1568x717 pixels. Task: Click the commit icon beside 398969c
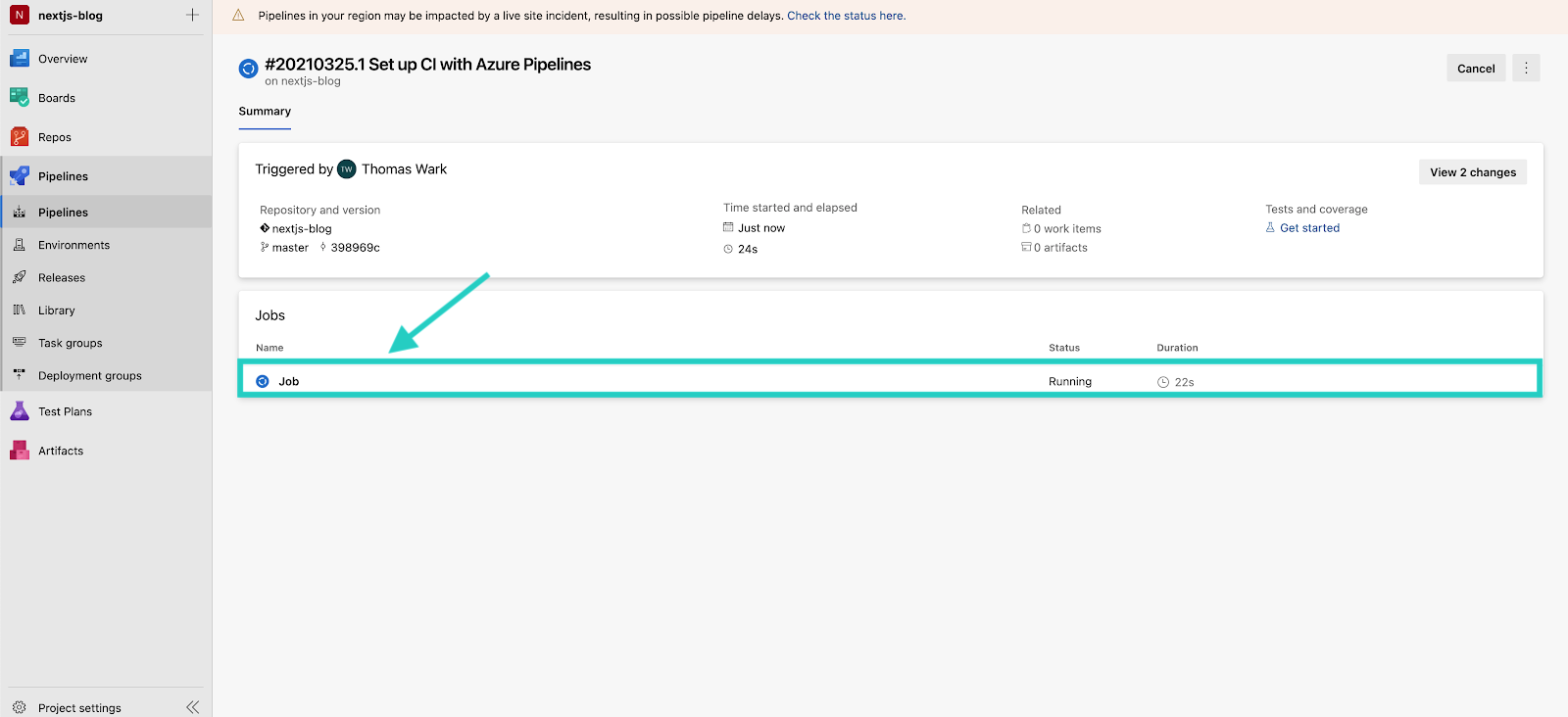click(x=323, y=248)
